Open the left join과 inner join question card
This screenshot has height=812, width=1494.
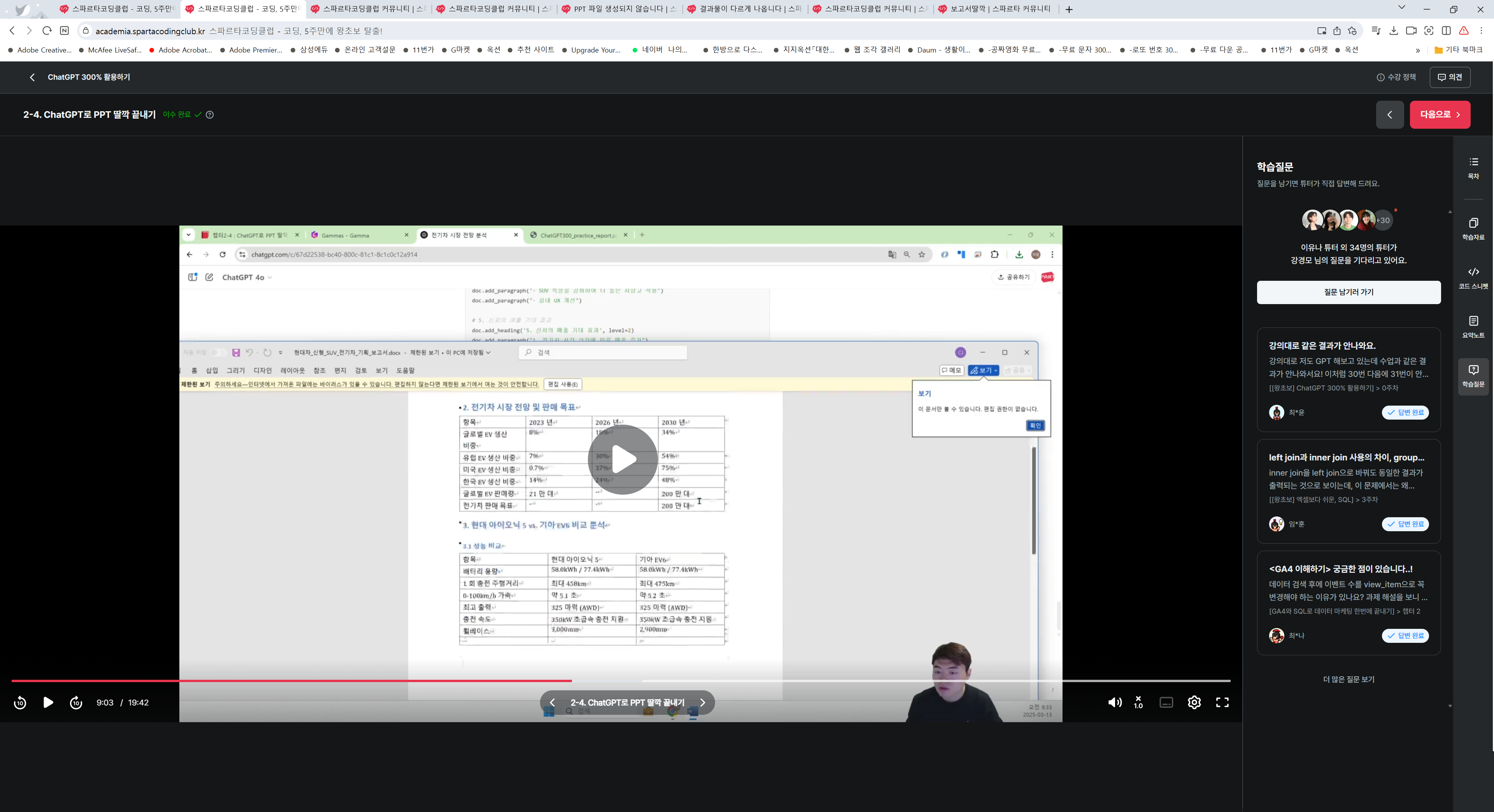[1348, 492]
